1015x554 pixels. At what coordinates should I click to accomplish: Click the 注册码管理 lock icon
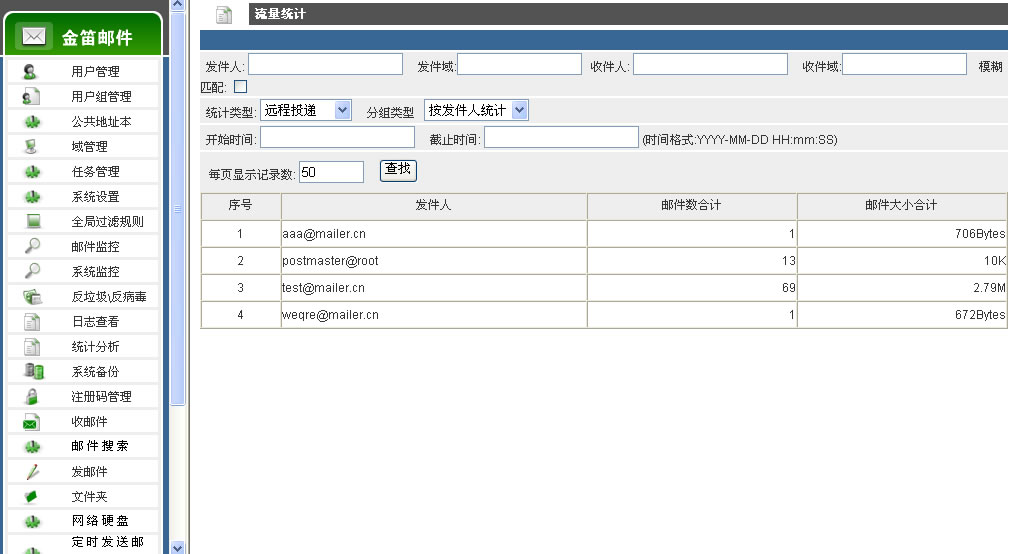(31, 396)
